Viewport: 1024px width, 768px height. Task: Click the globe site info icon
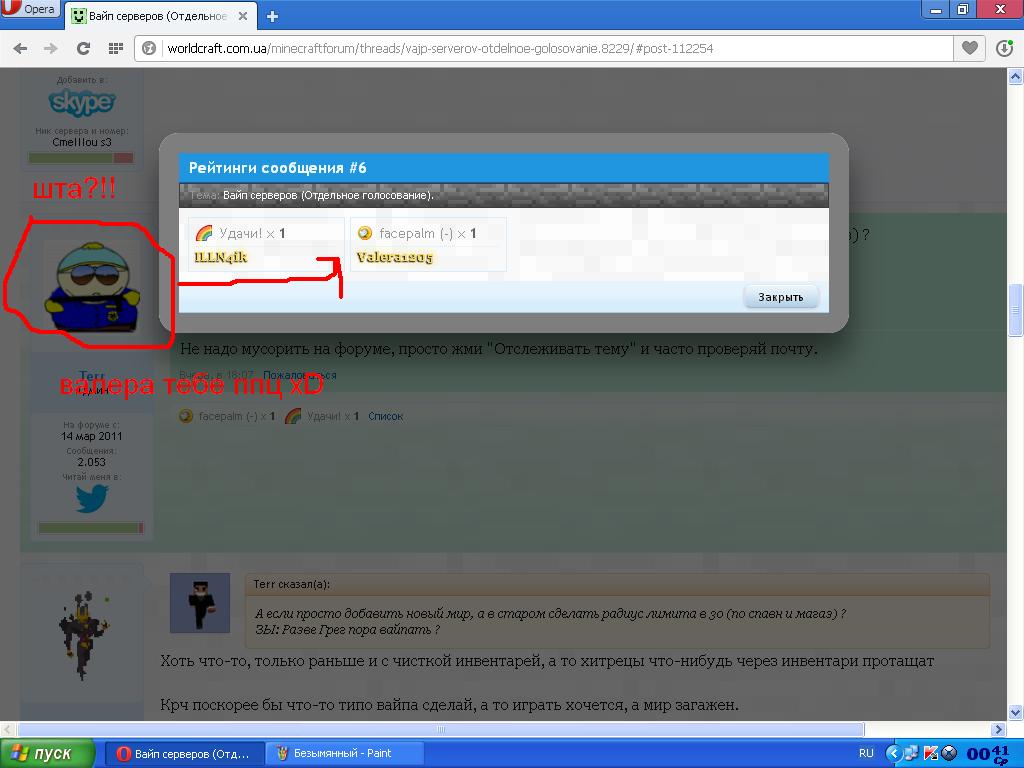(149, 48)
